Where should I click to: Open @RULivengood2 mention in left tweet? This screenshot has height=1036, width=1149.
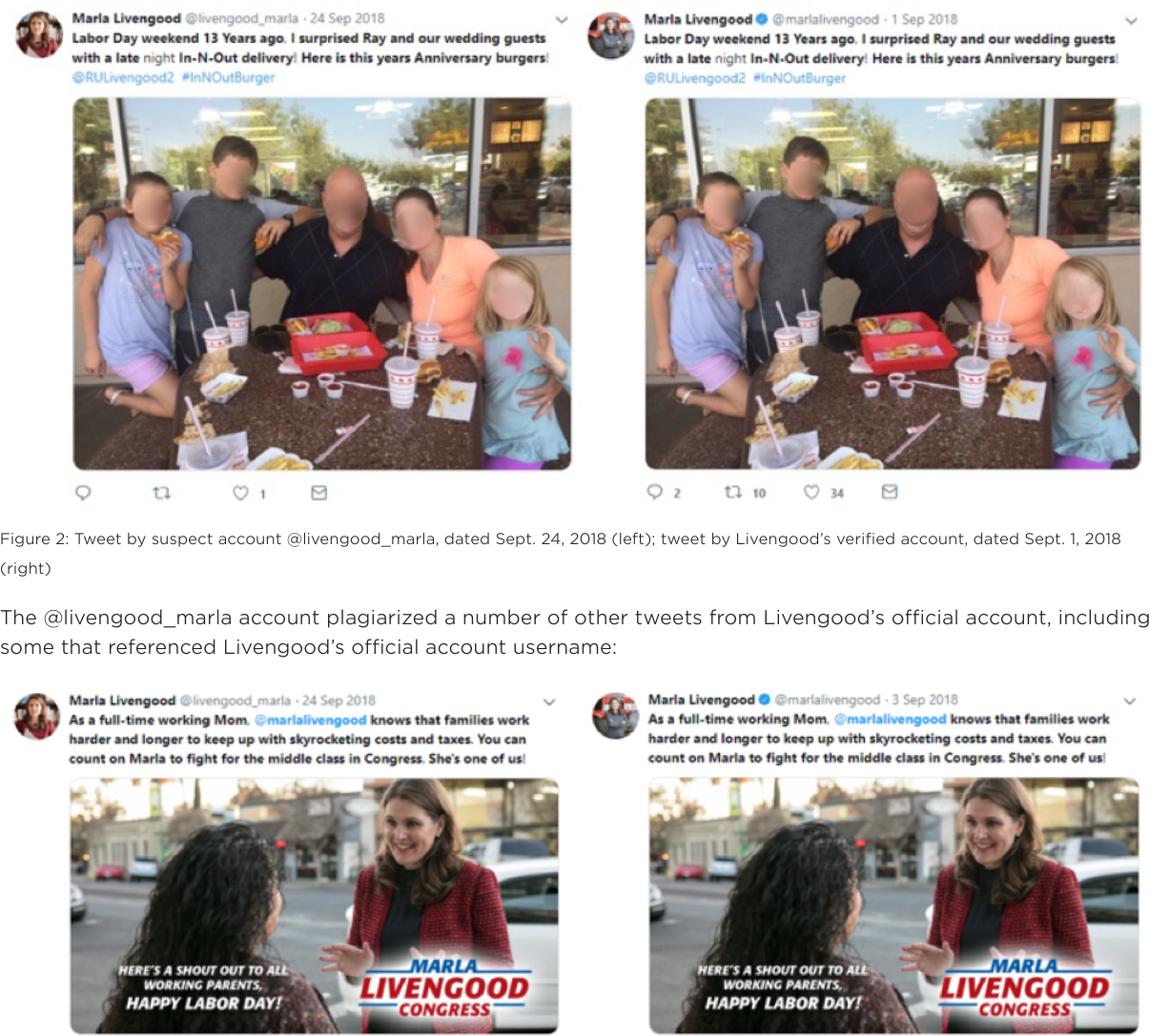123,77
